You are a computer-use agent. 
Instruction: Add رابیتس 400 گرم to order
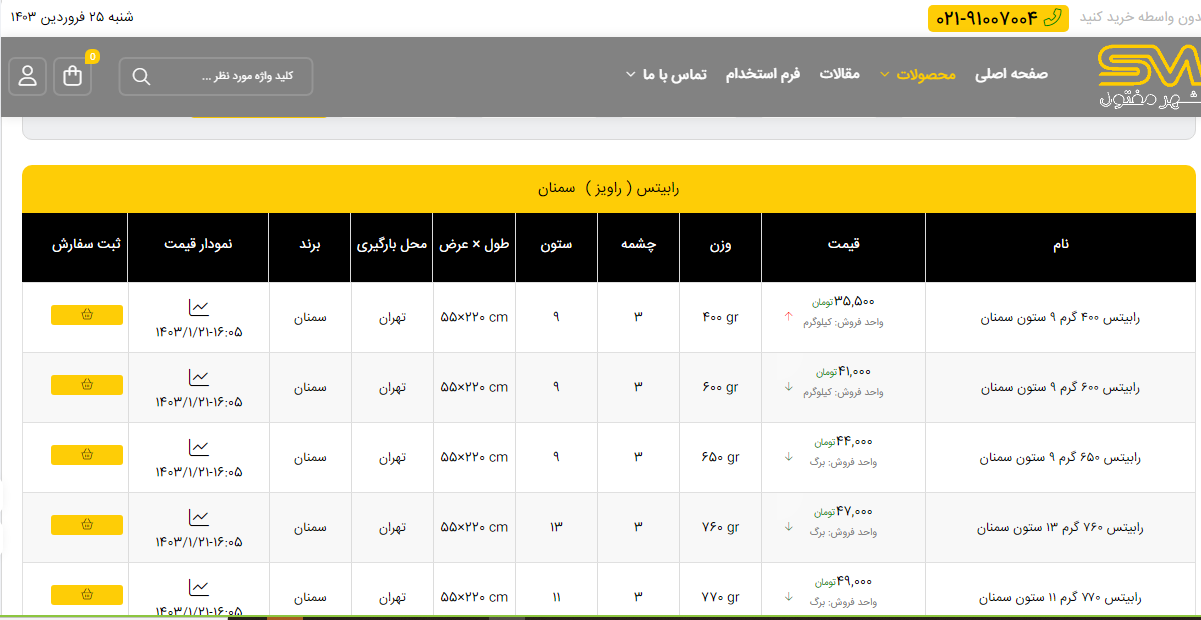pos(87,315)
